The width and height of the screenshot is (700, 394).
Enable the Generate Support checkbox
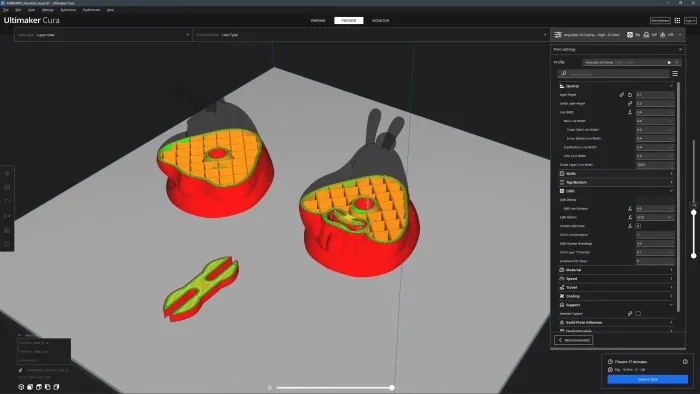tap(638, 314)
